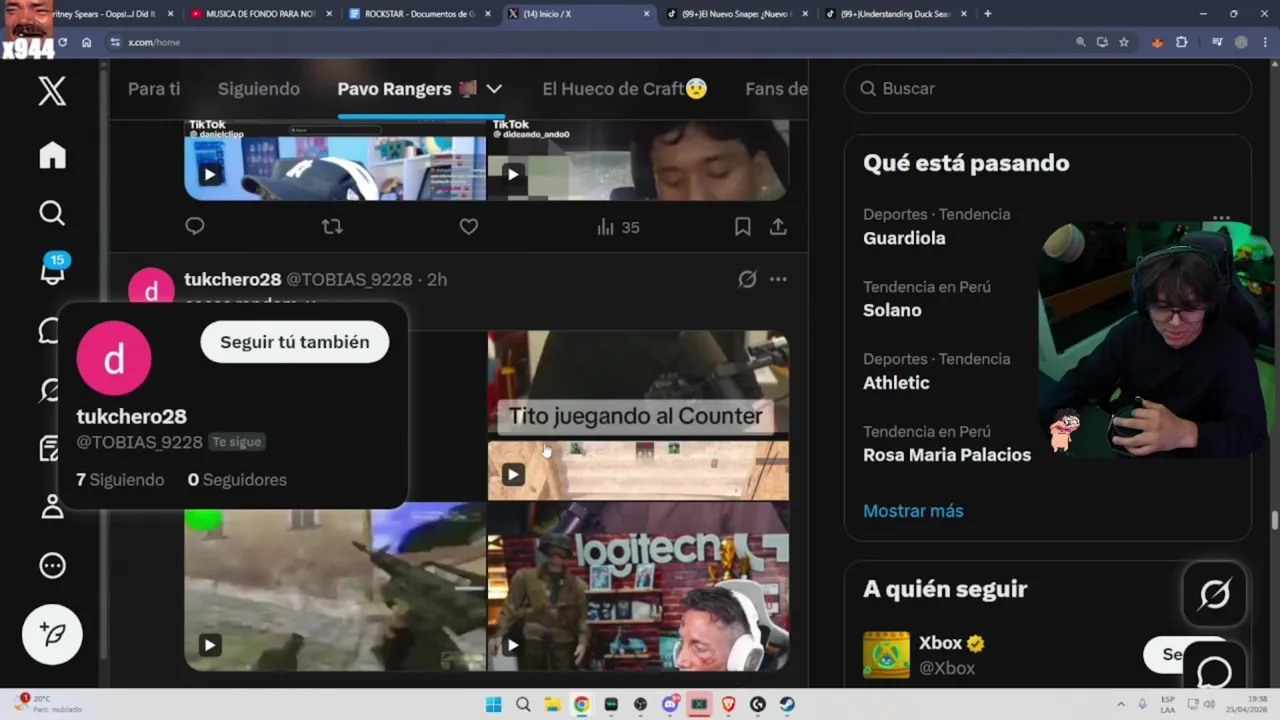Open More options circle icon in sidebar

(x=52, y=566)
